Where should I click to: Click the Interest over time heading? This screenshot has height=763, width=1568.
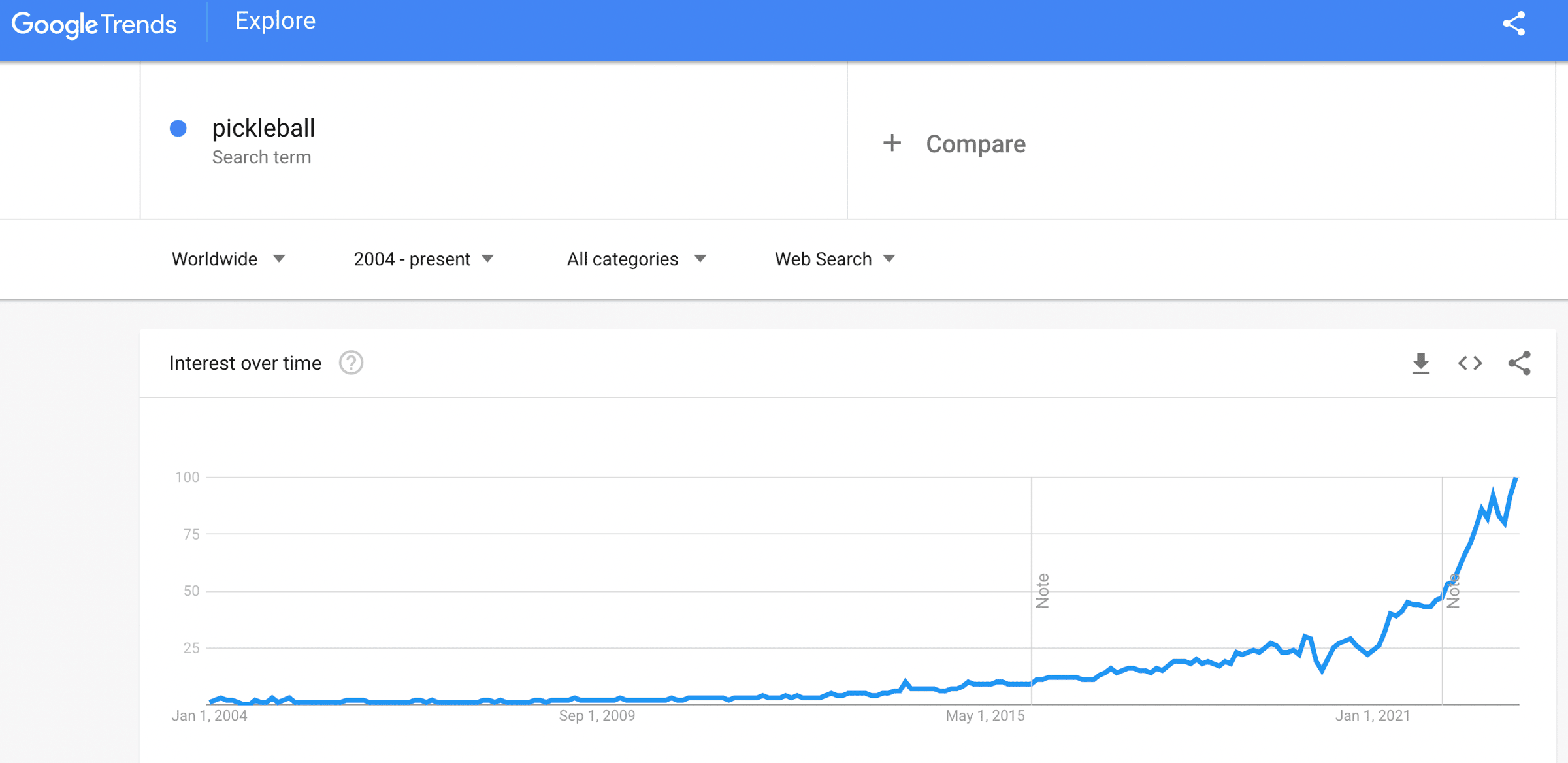[245, 363]
